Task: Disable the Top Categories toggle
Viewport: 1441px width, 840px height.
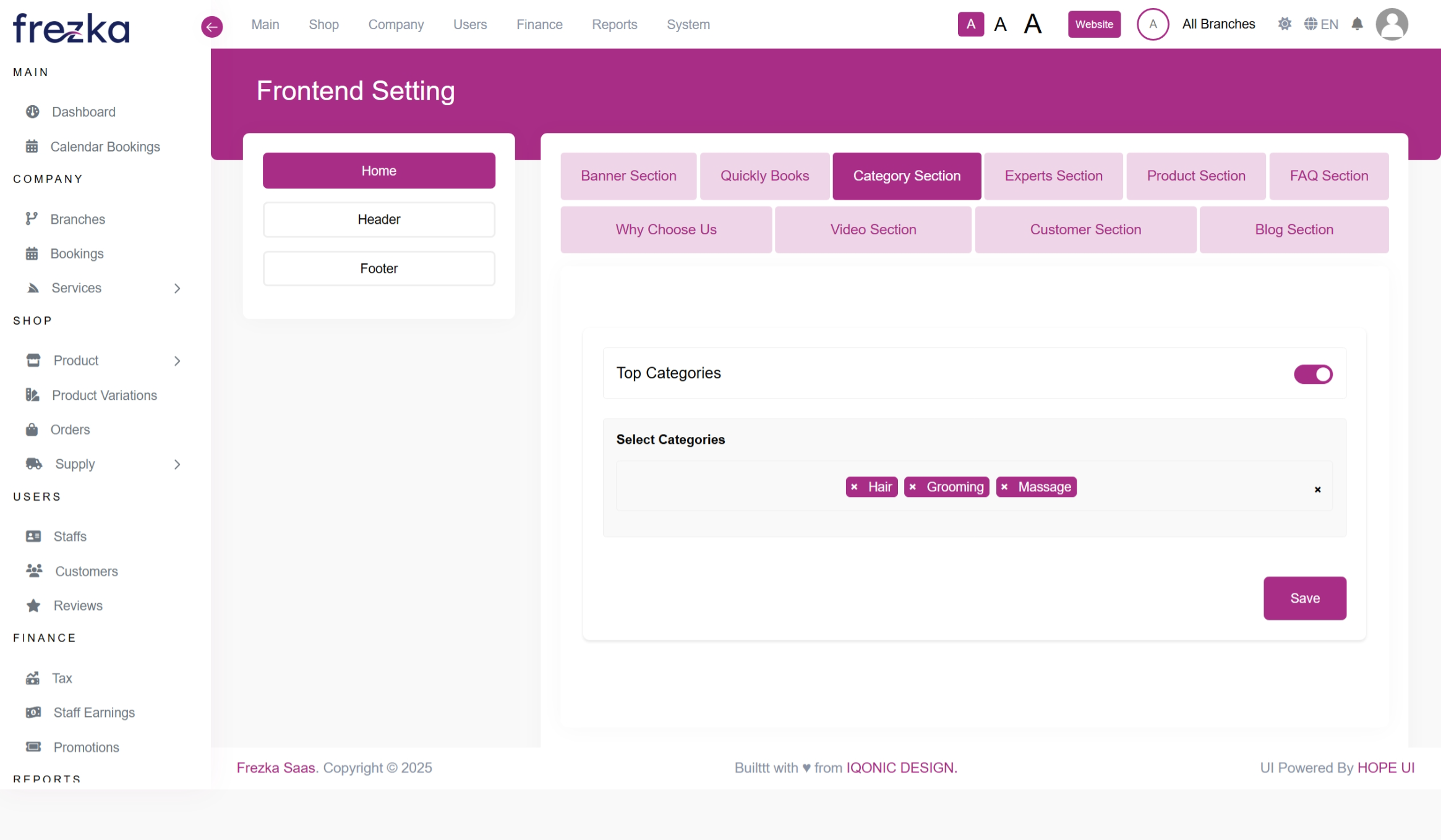Action: (1312, 374)
